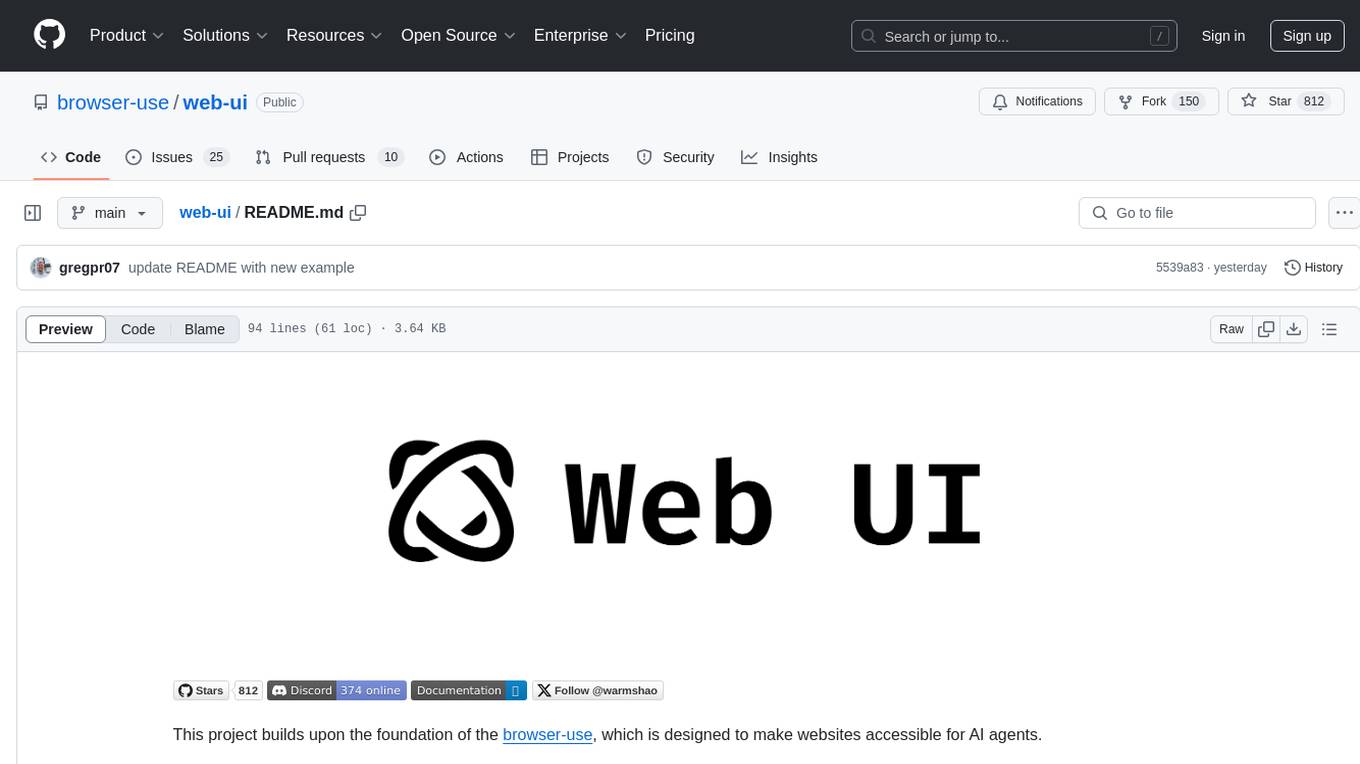View file History
Image resolution: width=1360 pixels, height=764 pixels.
pos(1313,268)
